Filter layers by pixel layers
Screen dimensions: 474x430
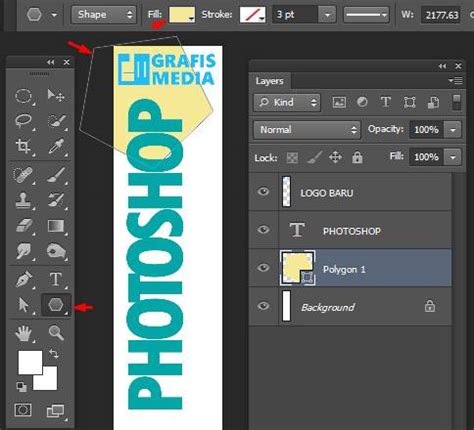[339, 102]
